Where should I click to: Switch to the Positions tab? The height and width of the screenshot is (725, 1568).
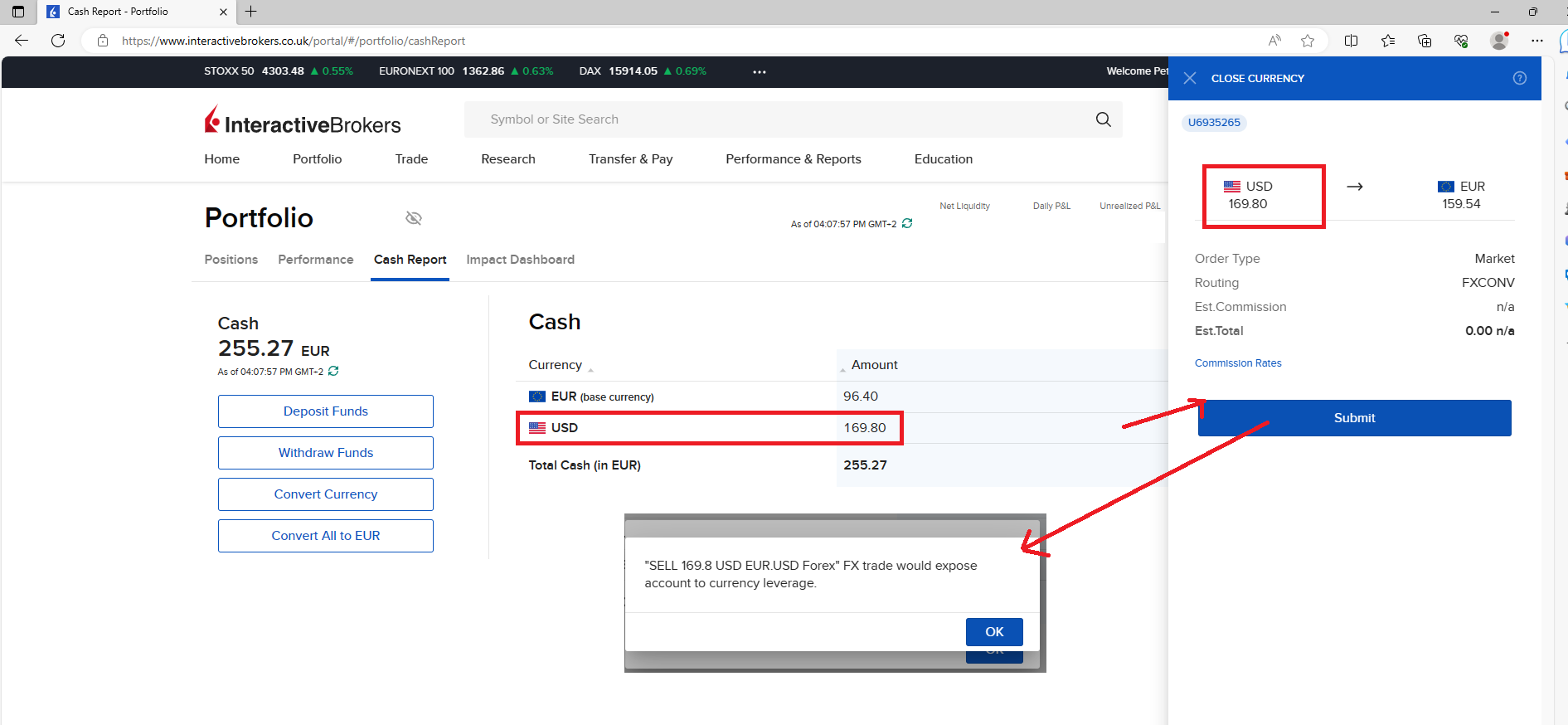click(231, 260)
